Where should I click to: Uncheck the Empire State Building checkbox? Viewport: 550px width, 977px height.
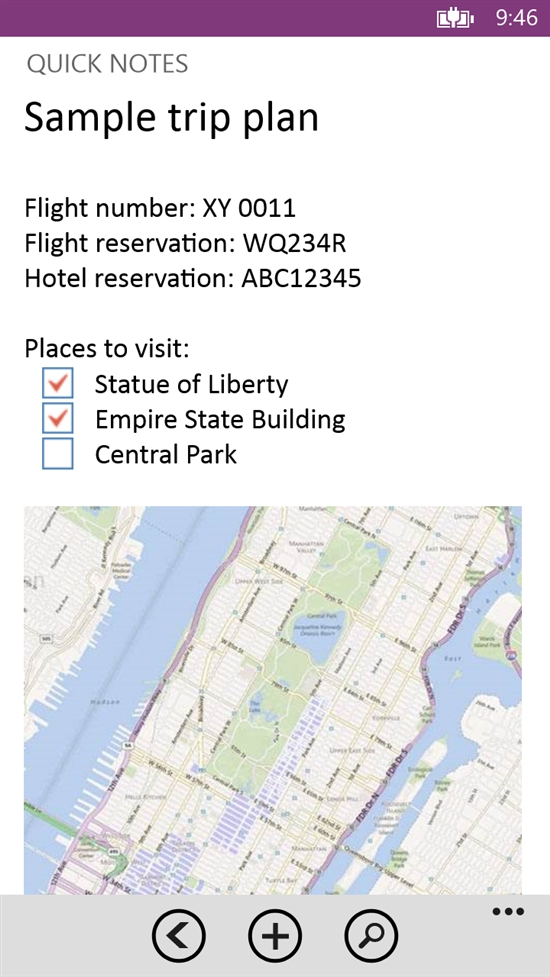click(x=58, y=418)
